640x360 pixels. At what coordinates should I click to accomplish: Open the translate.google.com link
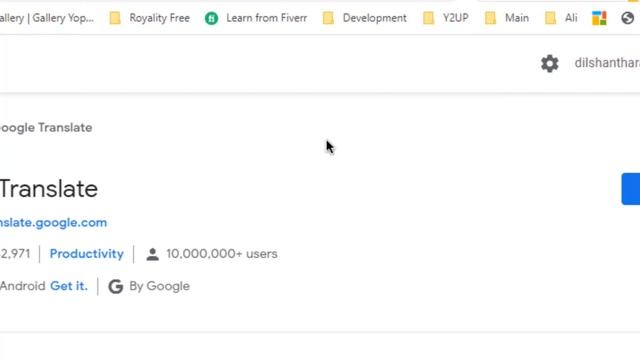click(53, 222)
